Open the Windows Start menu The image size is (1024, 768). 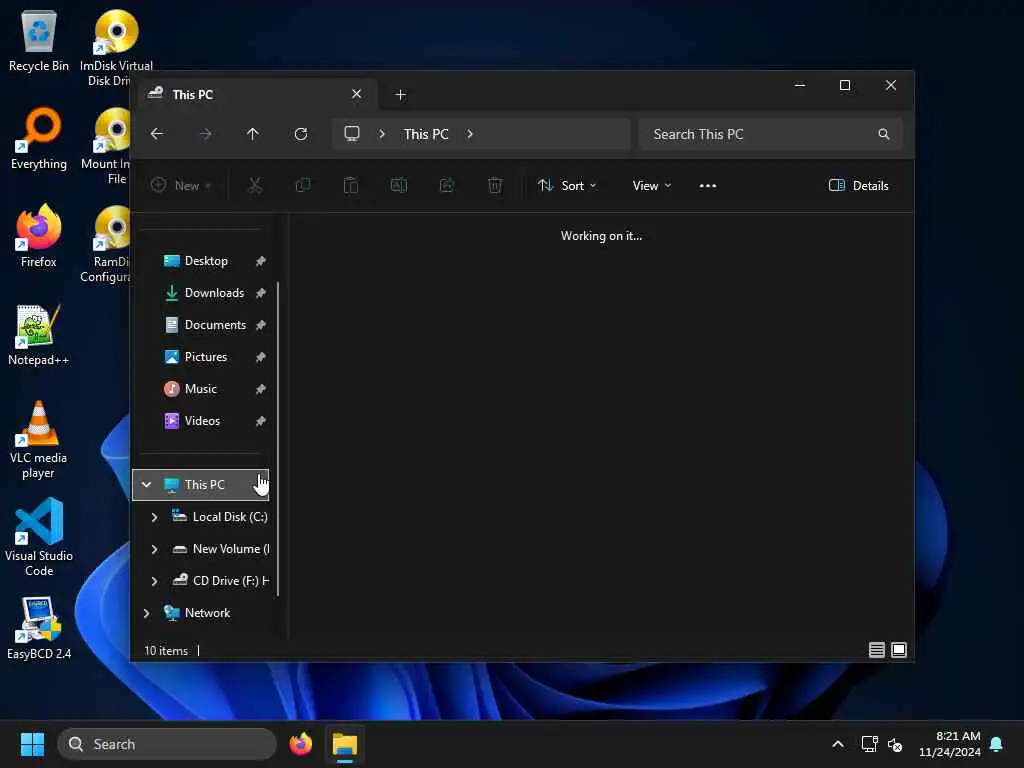point(32,744)
